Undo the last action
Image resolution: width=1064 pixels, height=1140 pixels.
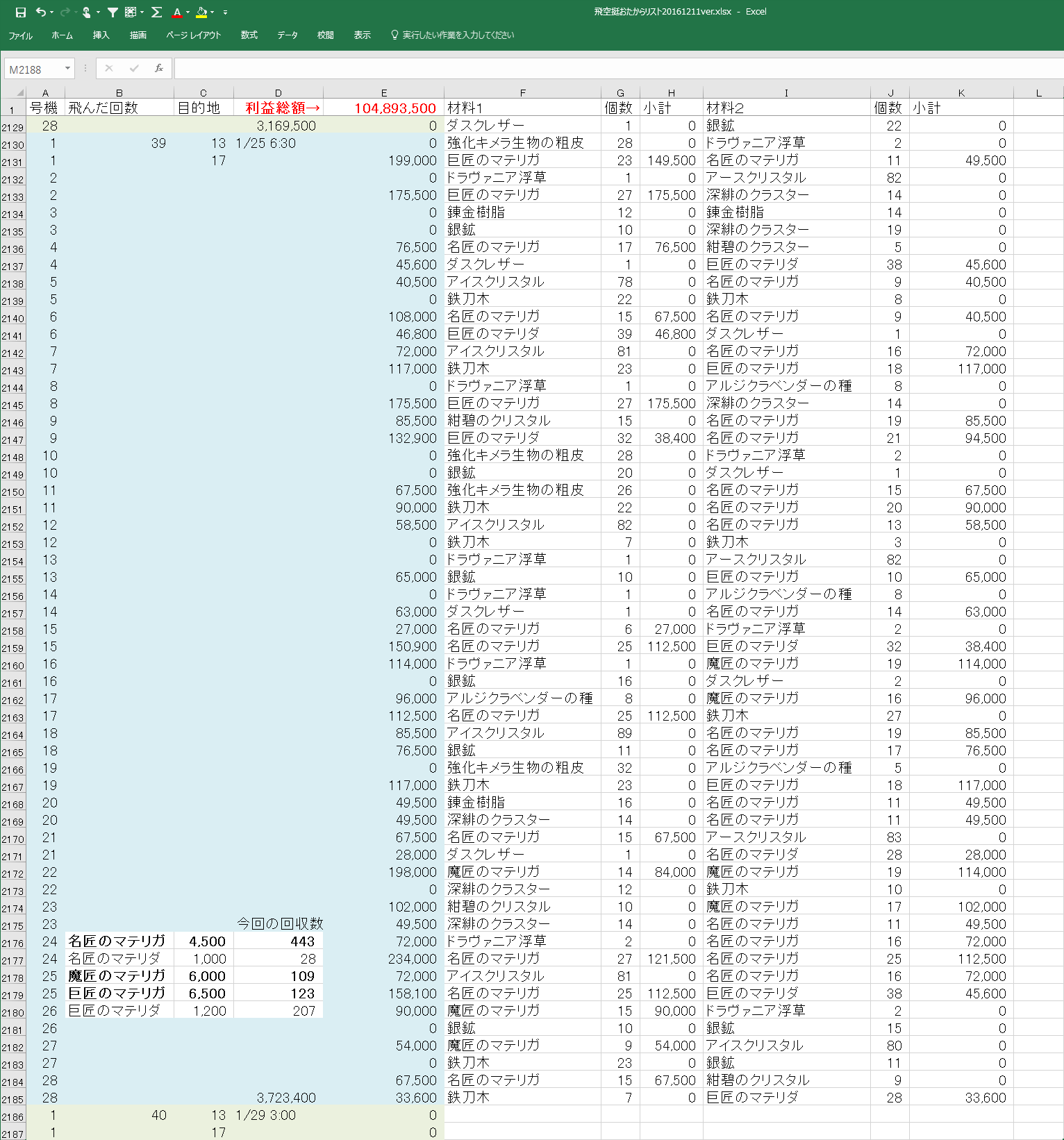(40, 12)
